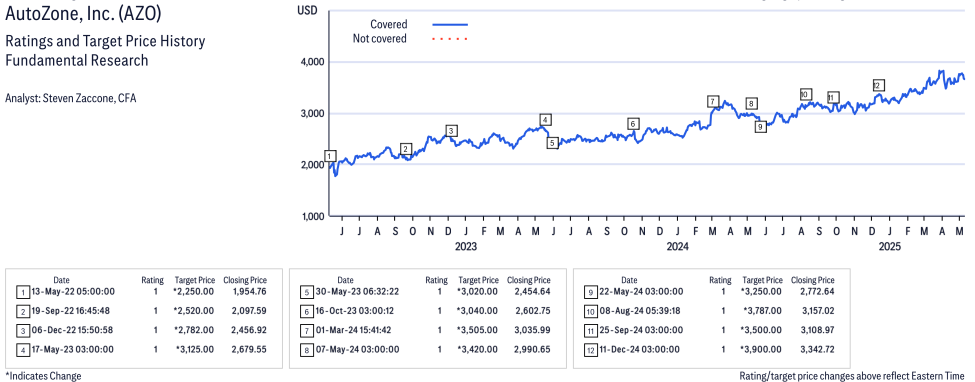Viewport: 975px width, 382px height.
Task: Select closing price '3,342.72'
Action: tap(816, 349)
